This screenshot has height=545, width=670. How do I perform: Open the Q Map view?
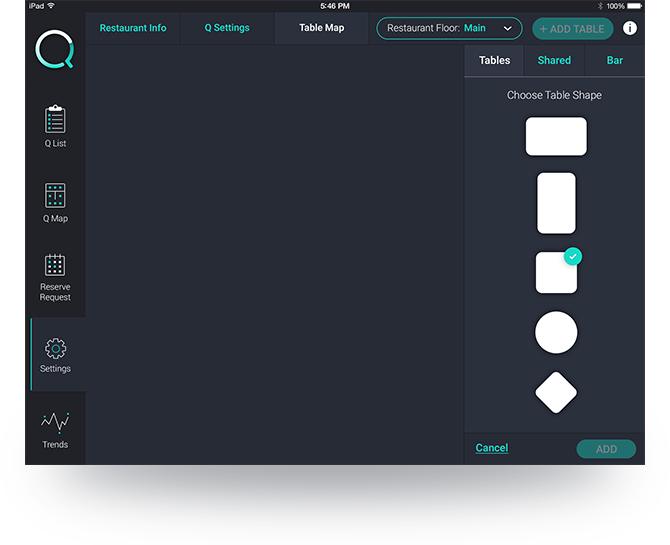pyautogui.click(x=55, y=202)
